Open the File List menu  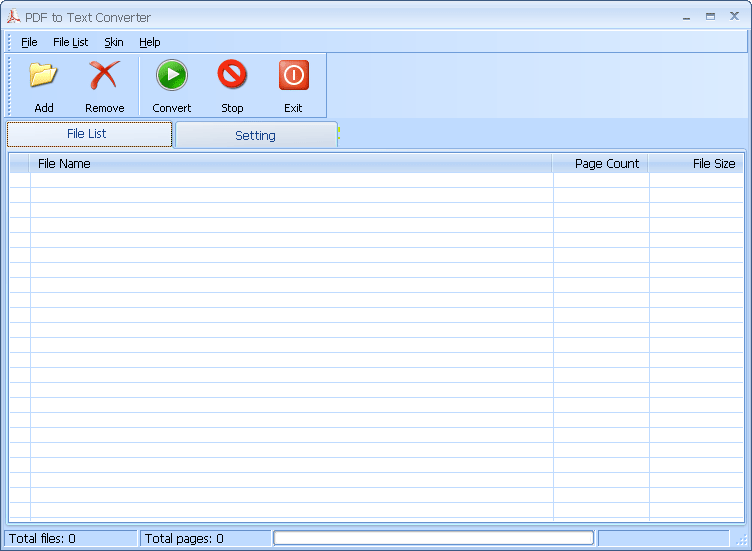70,42
